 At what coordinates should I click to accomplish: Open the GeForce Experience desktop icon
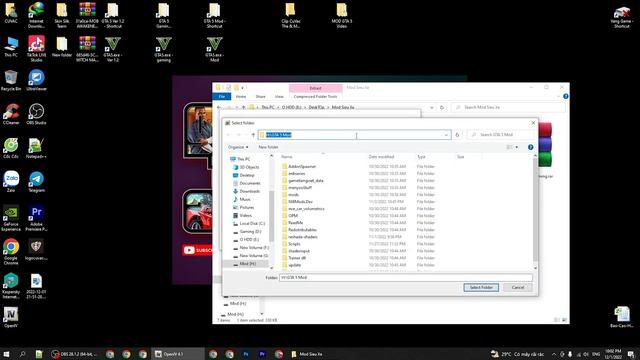pyautogui.click(x=11, y=218)
